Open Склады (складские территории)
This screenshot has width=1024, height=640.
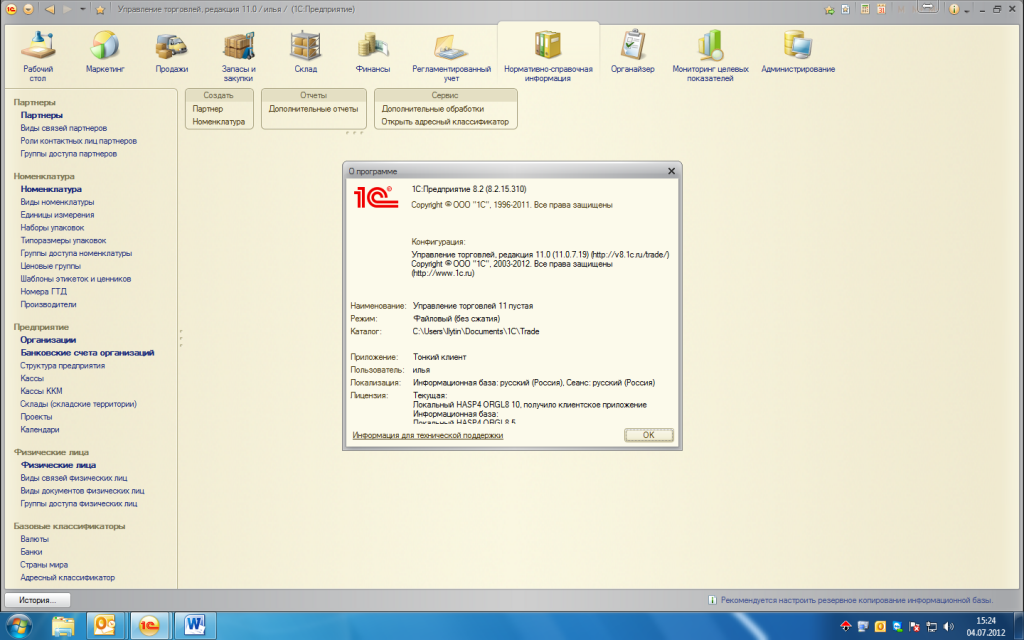tap(78, 404)
